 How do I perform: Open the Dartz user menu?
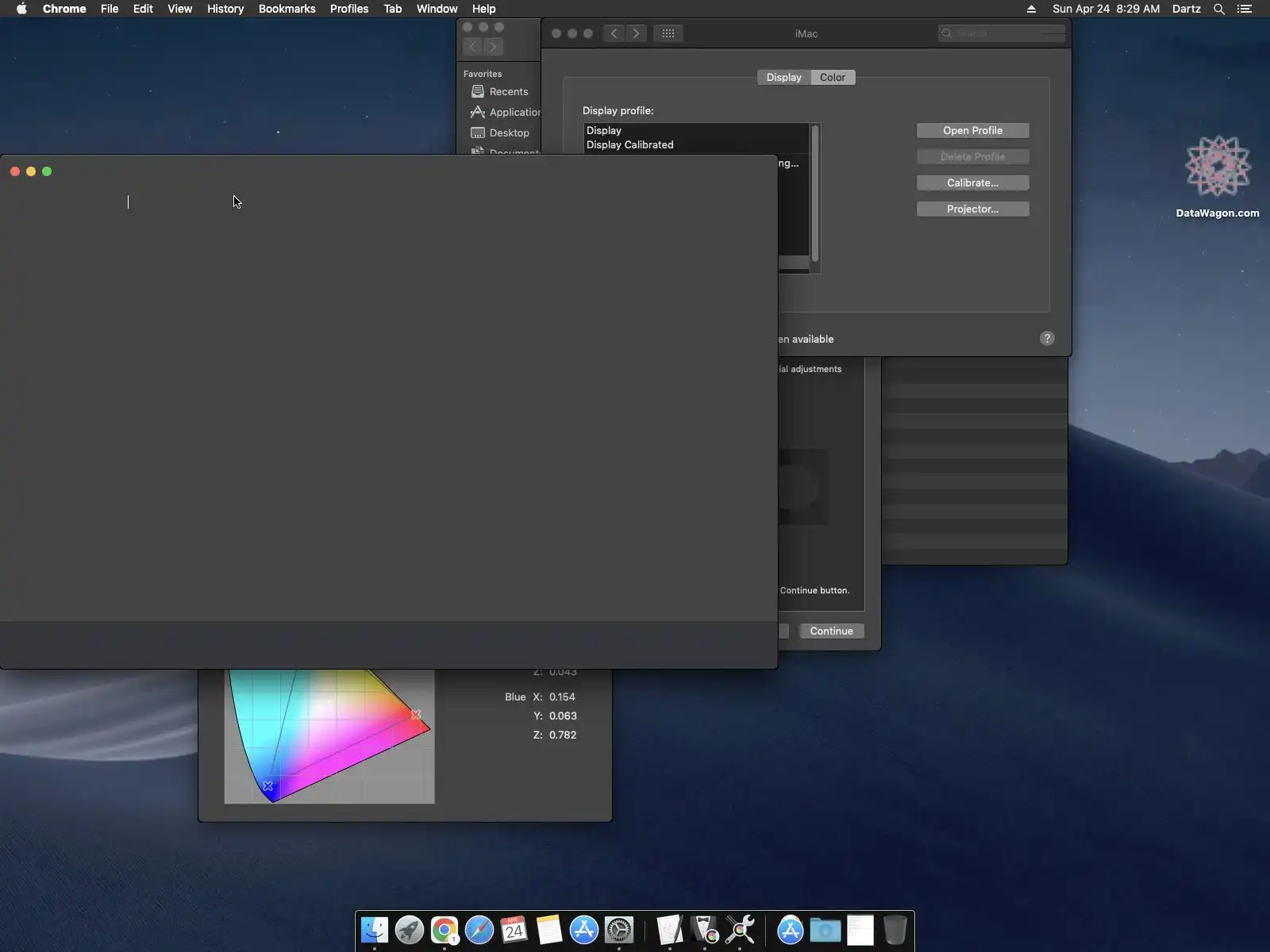pos(1187,9)
